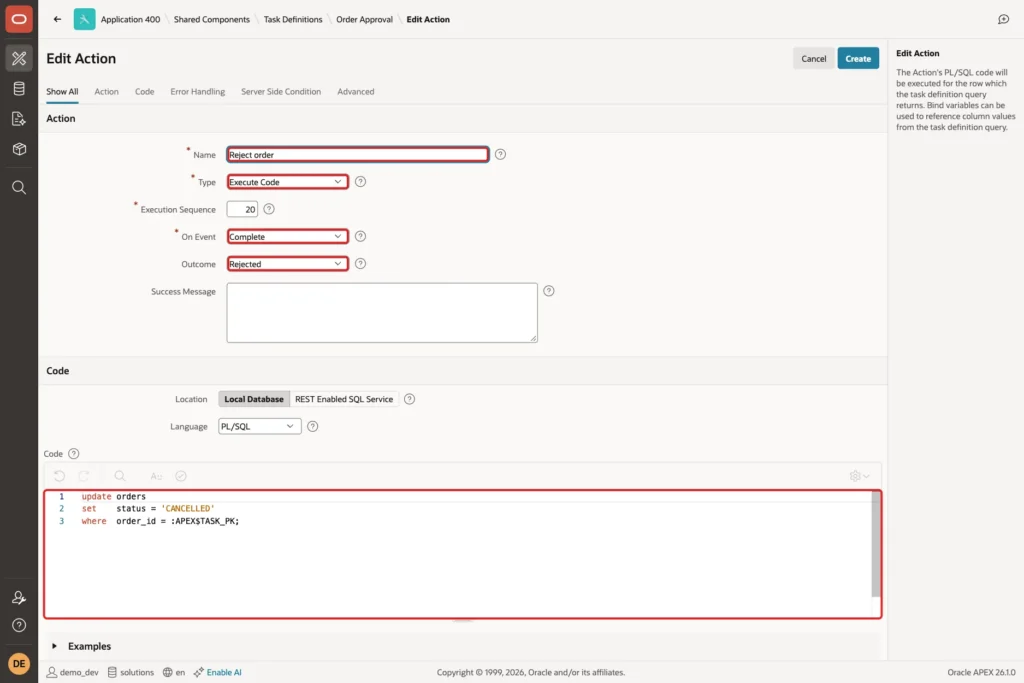1024x683 pixels.
Task: Show help for Execution Sequence
Action: coord(269,209)
